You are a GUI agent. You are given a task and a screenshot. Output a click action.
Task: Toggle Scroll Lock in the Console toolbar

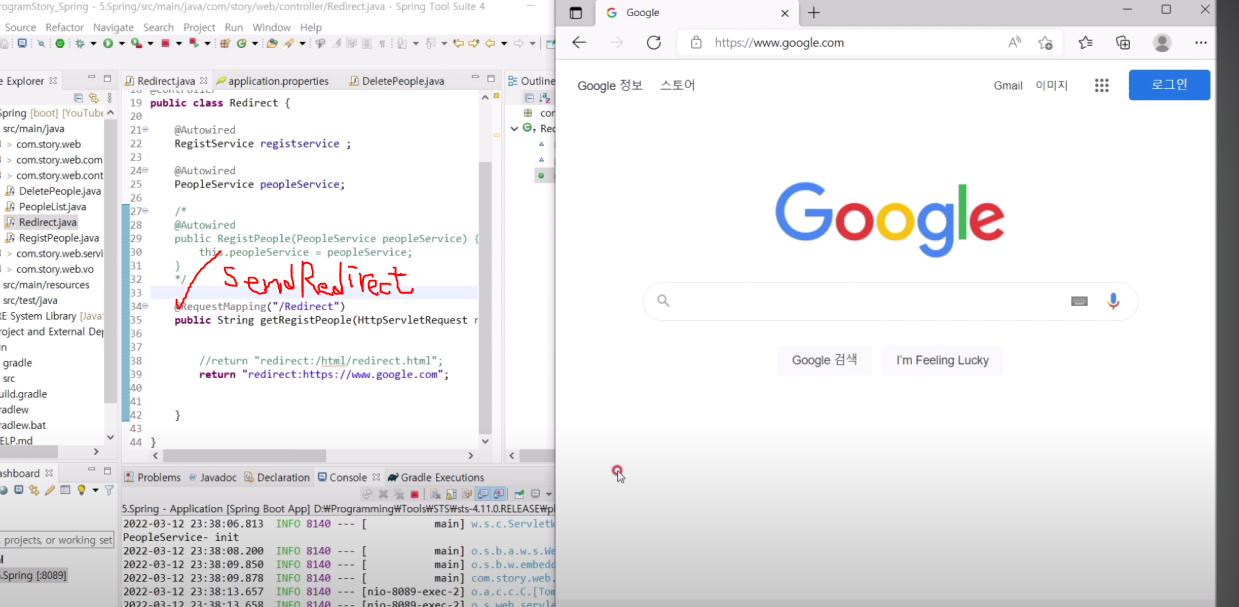451,494
